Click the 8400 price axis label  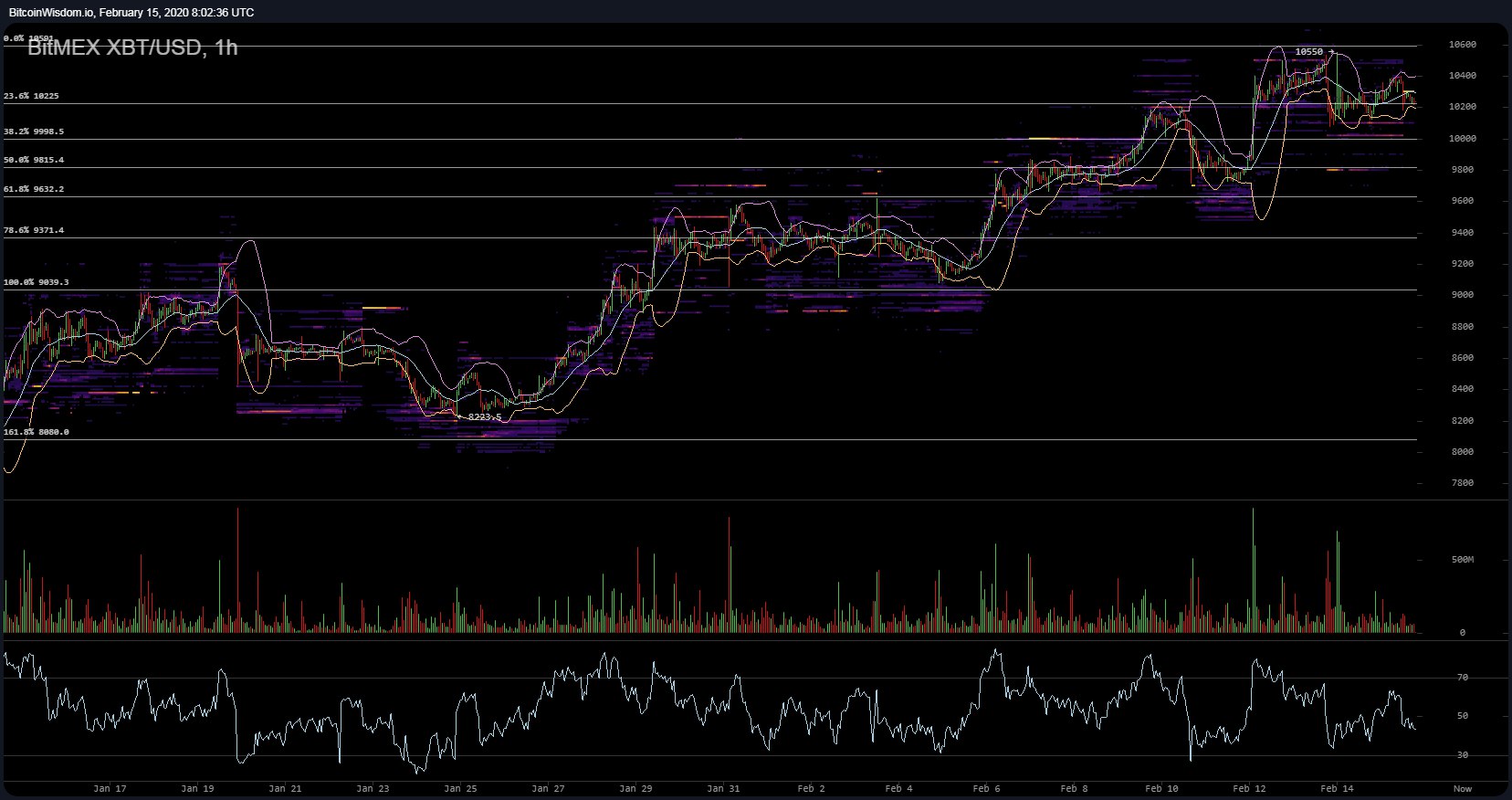[x=1463, y=389]
